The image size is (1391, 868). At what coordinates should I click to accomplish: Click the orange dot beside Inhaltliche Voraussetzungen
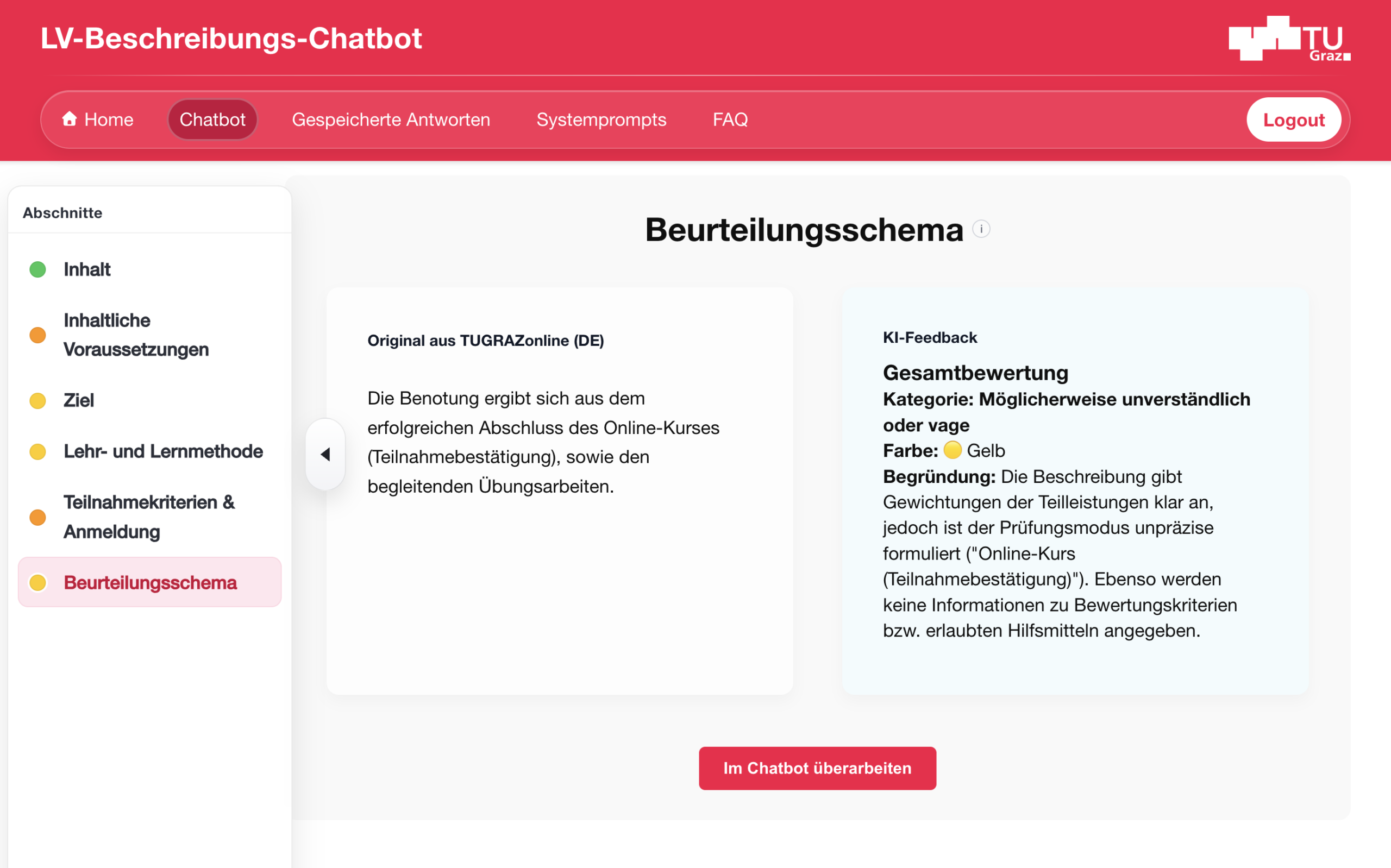[38, 335]
